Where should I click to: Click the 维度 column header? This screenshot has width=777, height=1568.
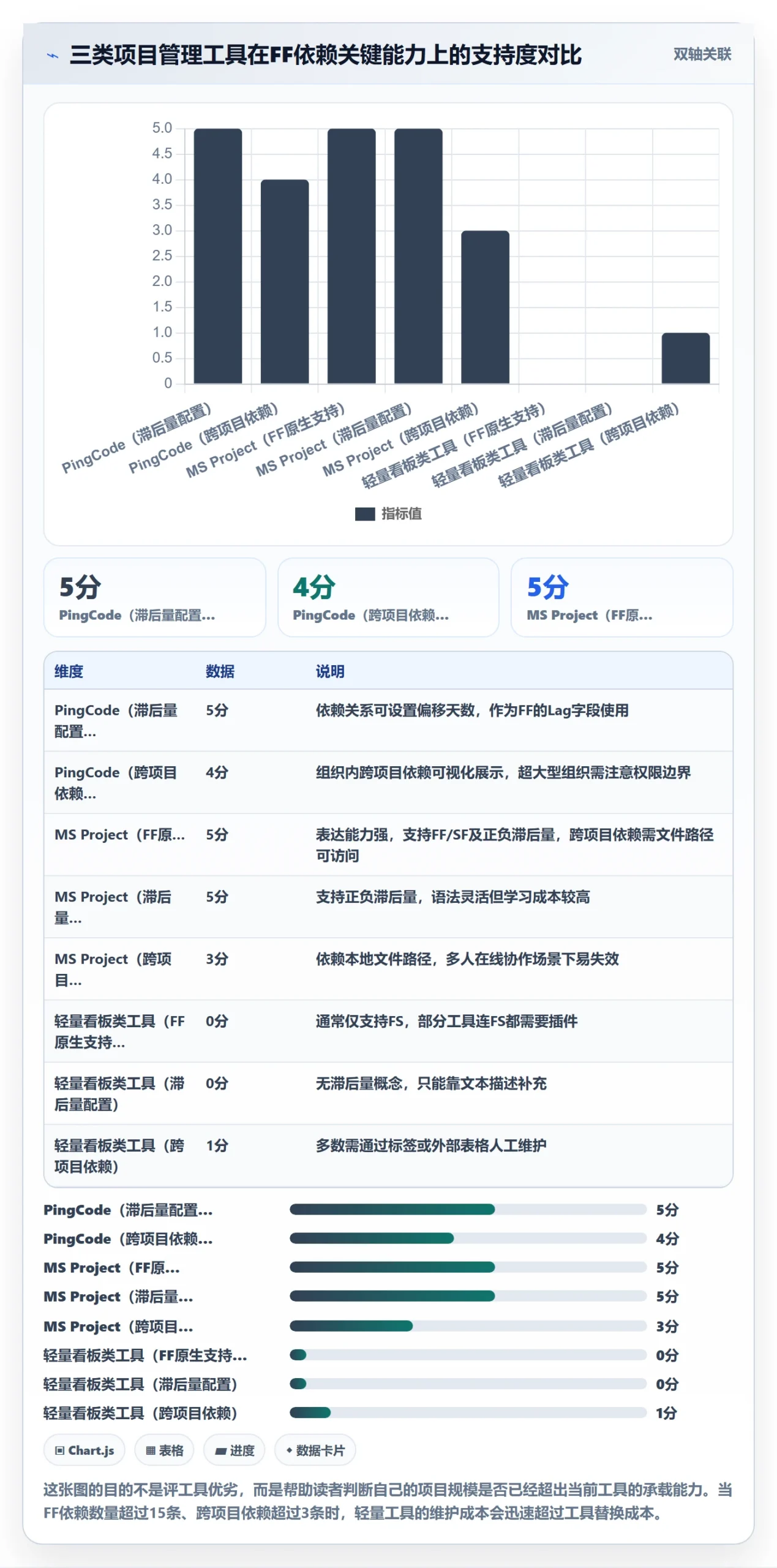[69, 671]
